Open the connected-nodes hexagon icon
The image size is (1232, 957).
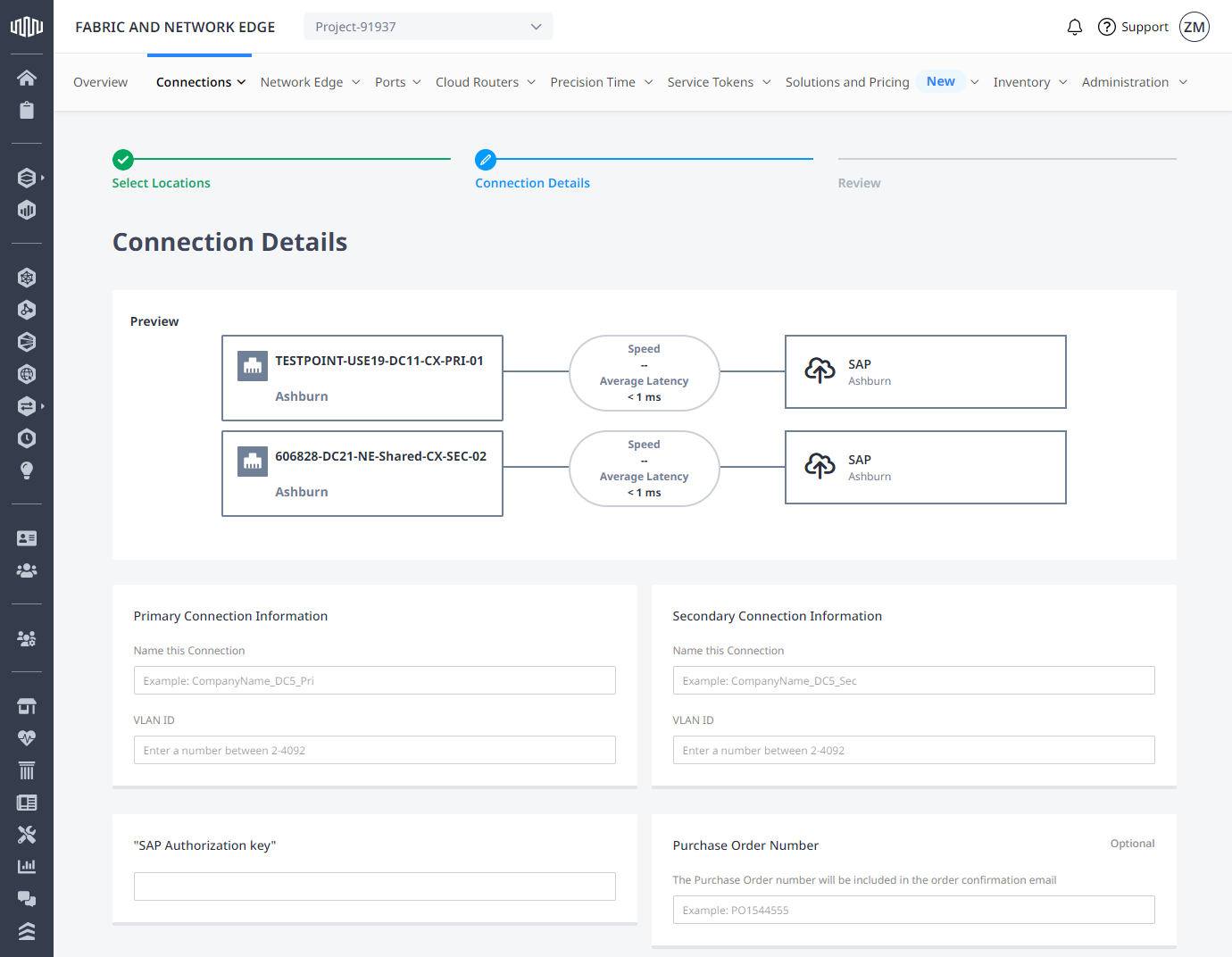(x=27, y=310)
